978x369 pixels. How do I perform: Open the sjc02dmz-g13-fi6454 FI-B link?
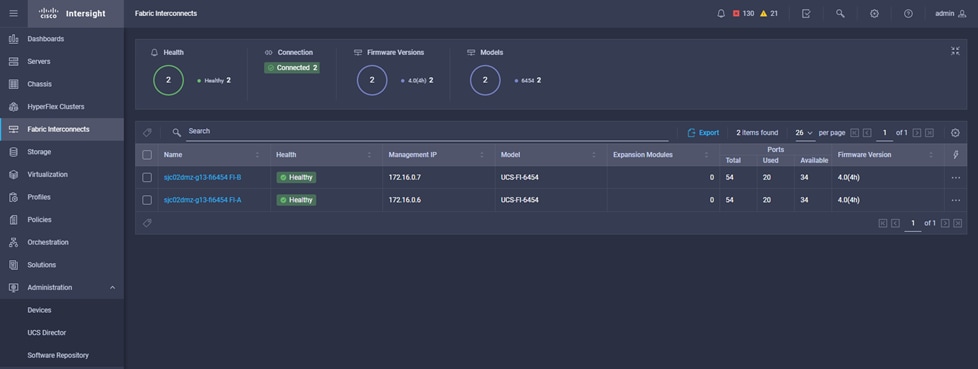click(202, 178)
